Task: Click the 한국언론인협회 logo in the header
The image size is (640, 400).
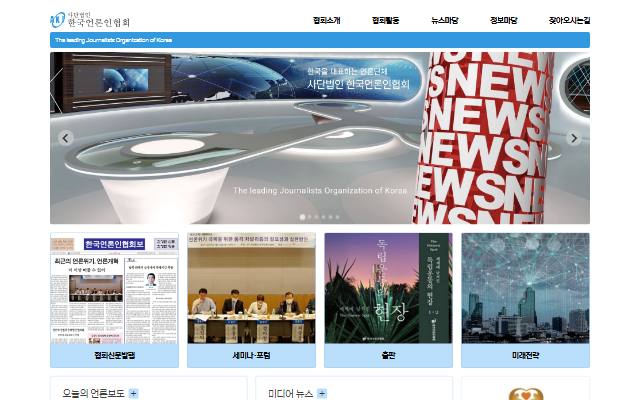Action: tap(90, 20)
